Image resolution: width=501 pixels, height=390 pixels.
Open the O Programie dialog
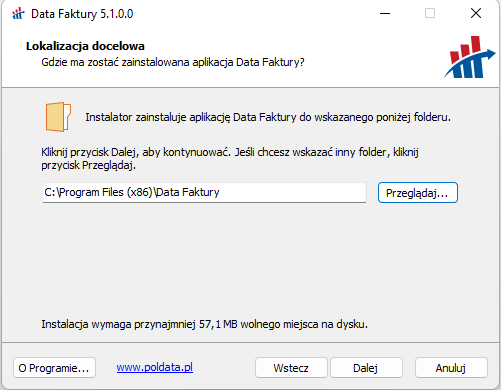tap(54, 368)
